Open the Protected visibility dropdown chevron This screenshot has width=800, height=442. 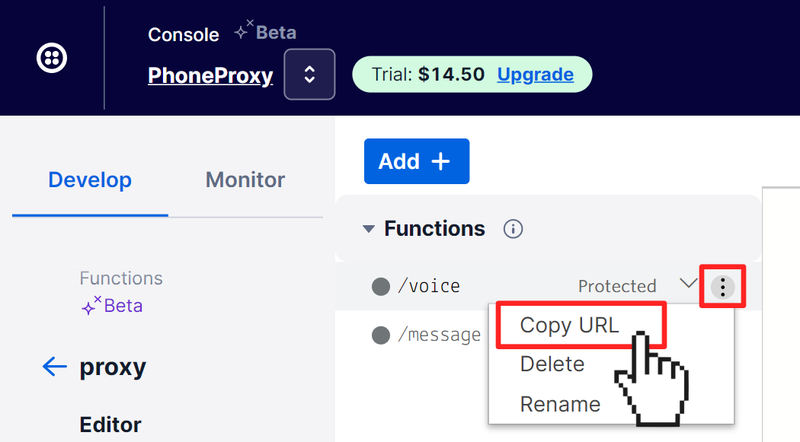tap(688, 284)
